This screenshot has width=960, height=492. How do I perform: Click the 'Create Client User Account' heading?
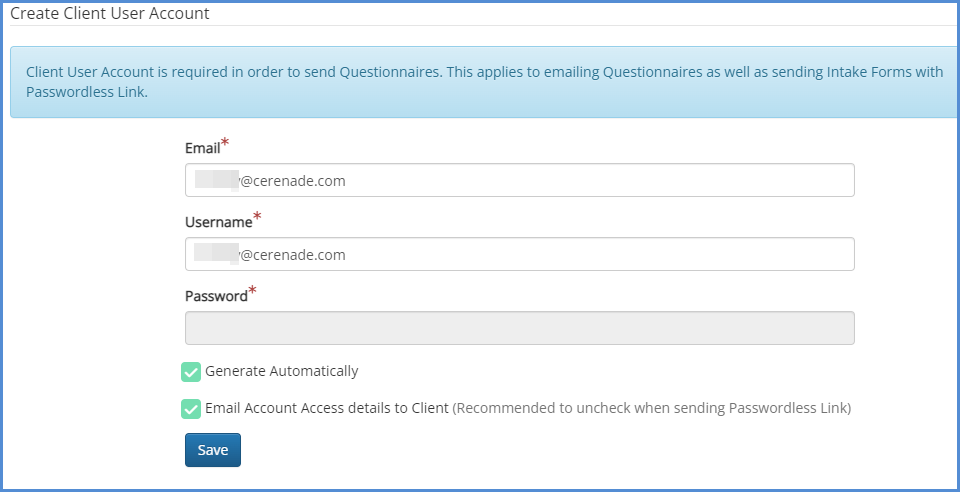(x=110, y=14)
